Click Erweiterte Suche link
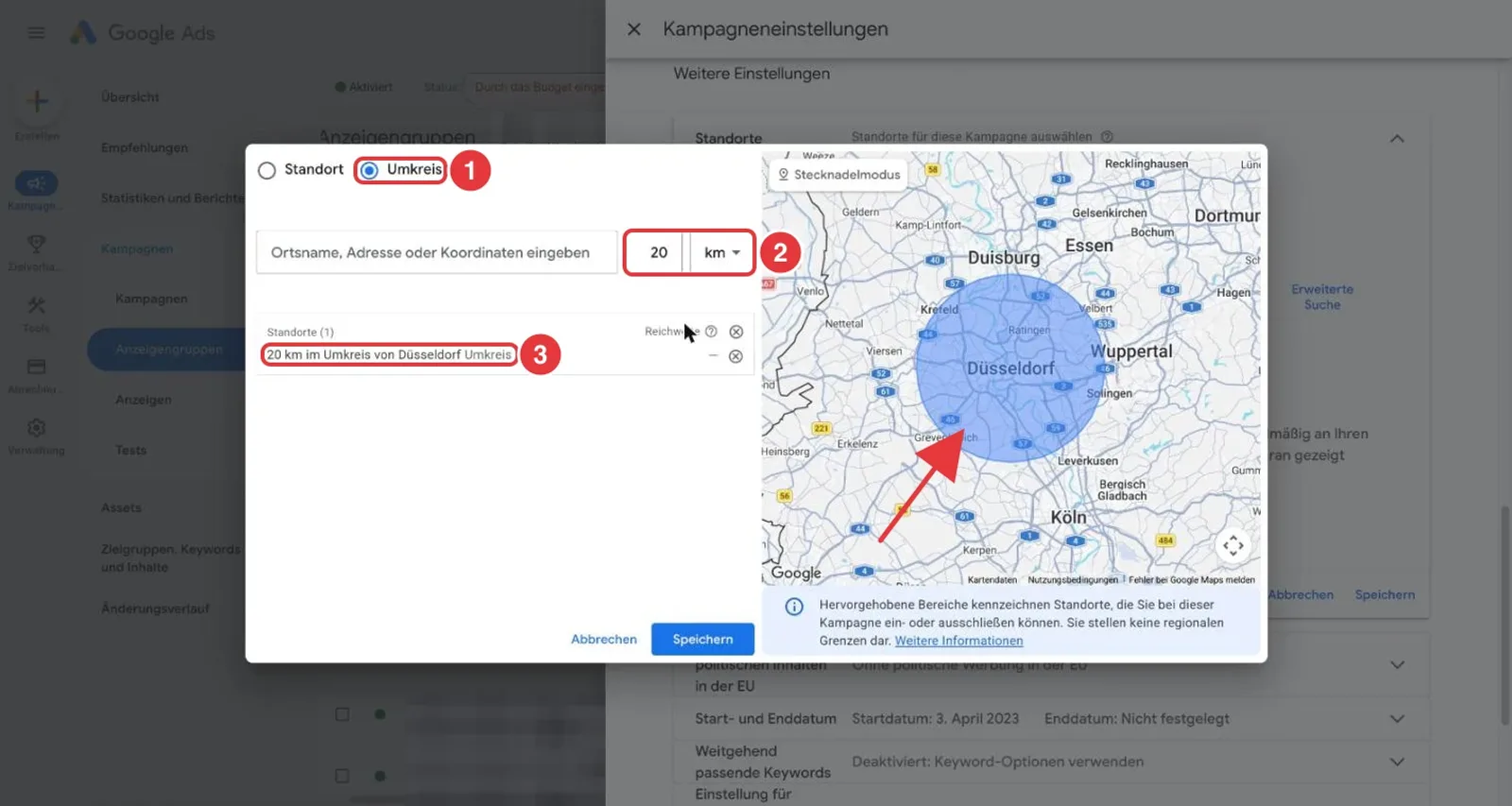Image resolution: width=1512 pixels, height=806 pixels. click(1322, 297)
